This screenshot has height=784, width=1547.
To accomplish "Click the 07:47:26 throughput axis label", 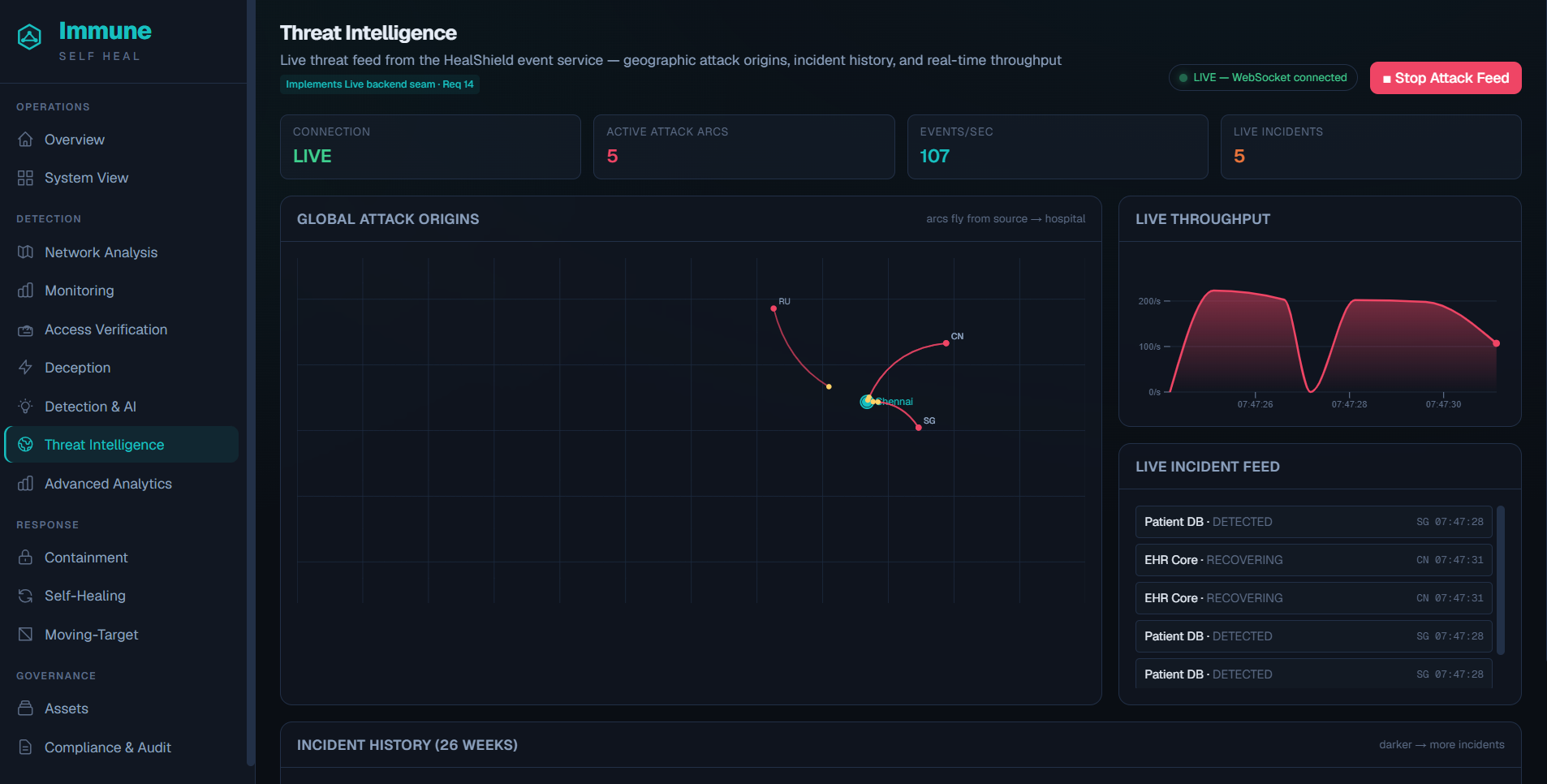I will [1255, 404].
